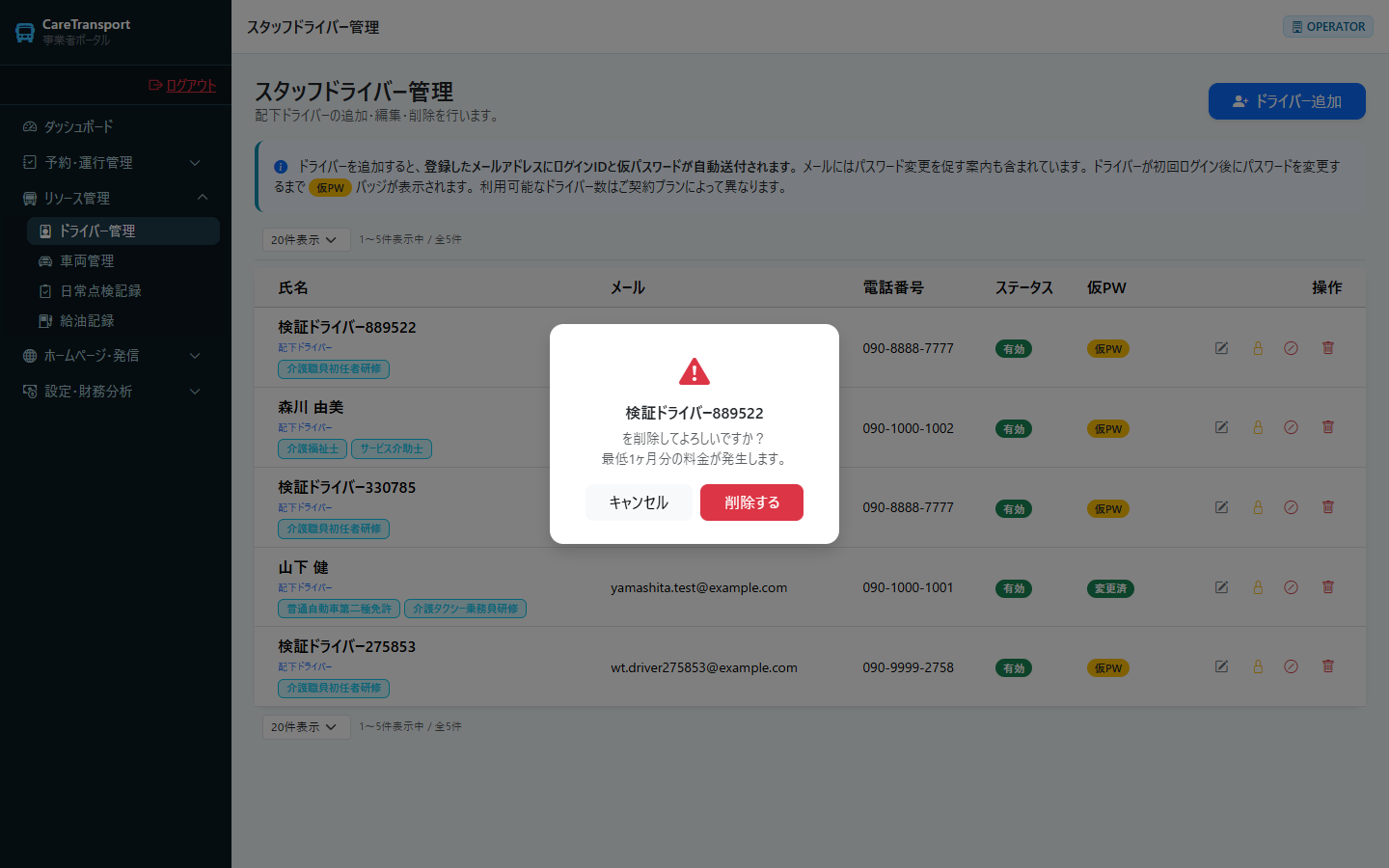Screen dimensions: 1389x868
Task: Click the ドライバー追加 button
Action: click(x=1287, y=101)
